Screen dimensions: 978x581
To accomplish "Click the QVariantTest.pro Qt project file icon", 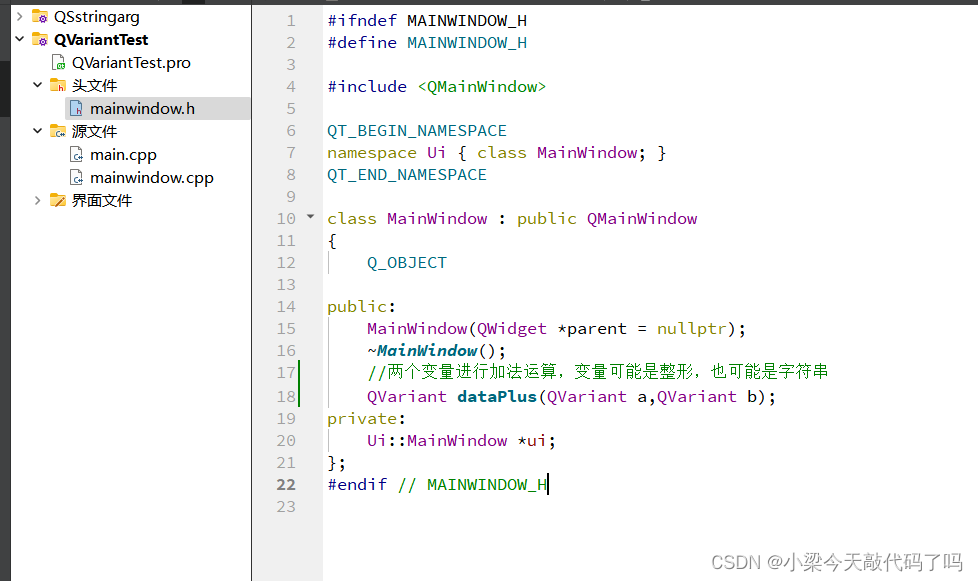I will [58, 62].
